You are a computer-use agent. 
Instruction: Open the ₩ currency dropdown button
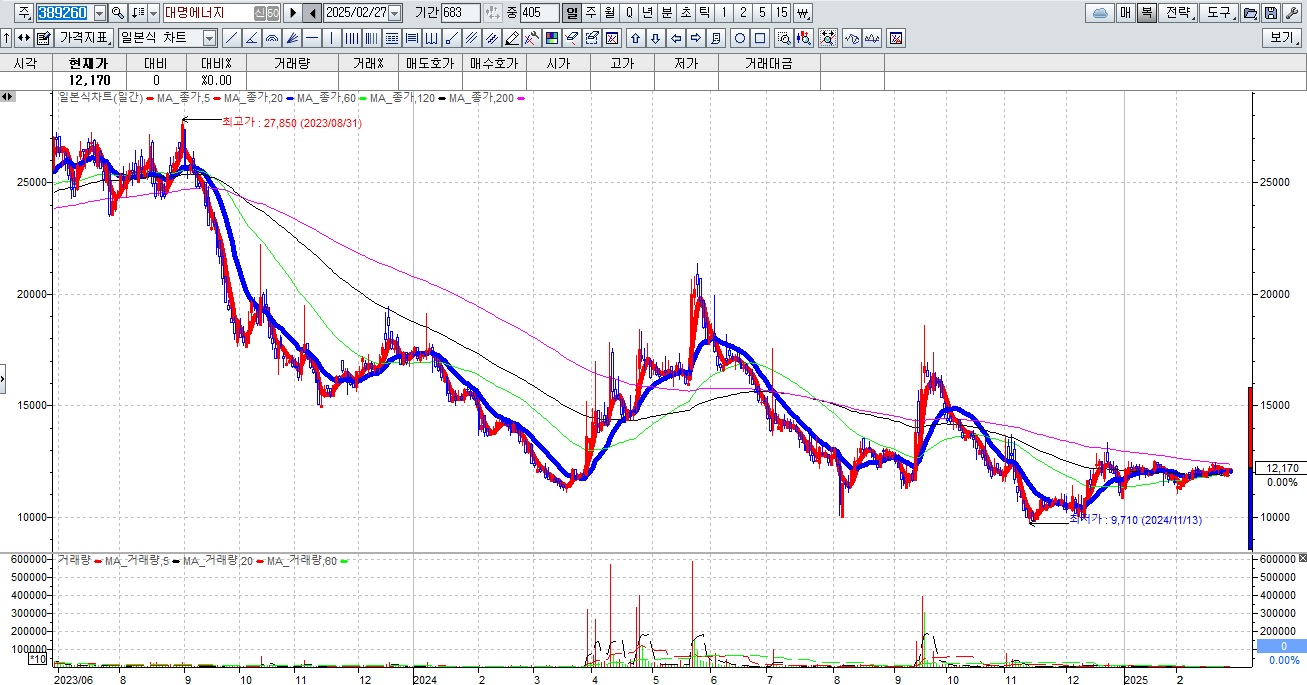(802, 13)
